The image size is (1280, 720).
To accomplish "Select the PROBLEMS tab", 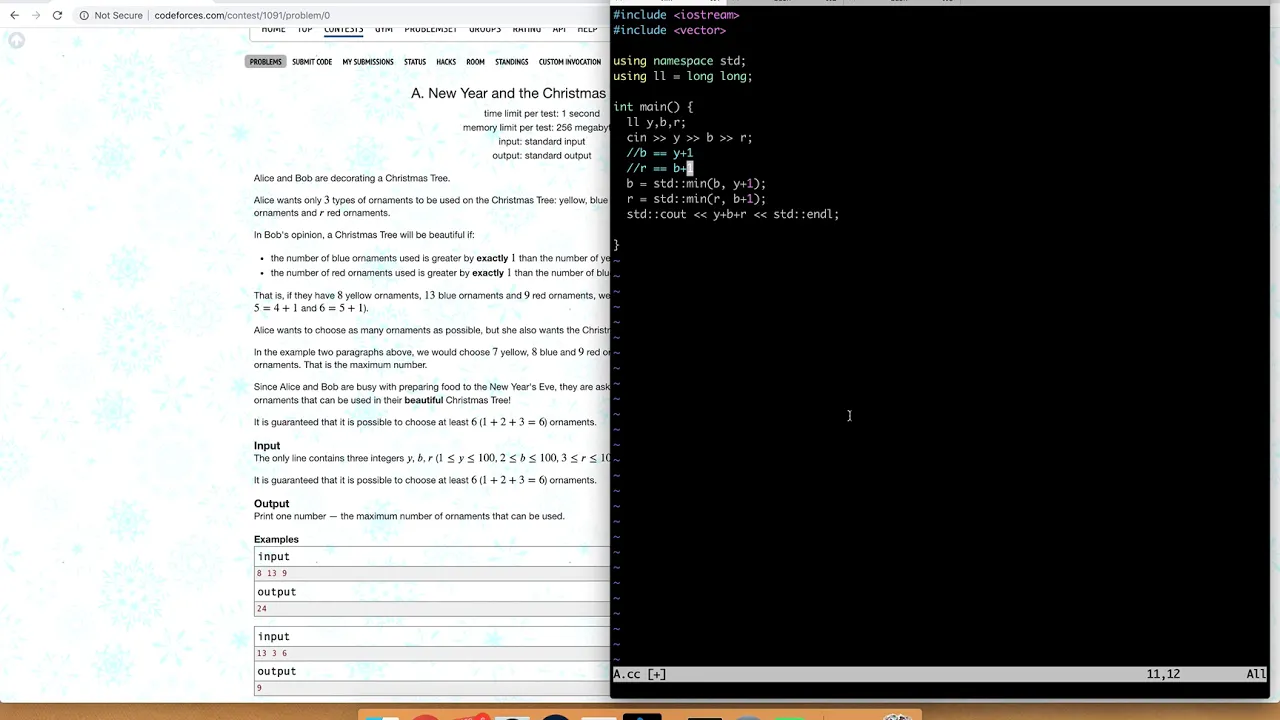I will [x=265, y=62].
